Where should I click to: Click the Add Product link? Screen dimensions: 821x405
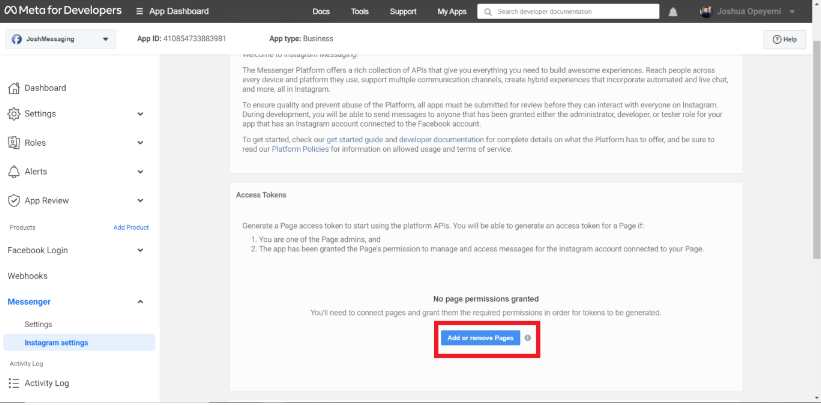[131, 227]
